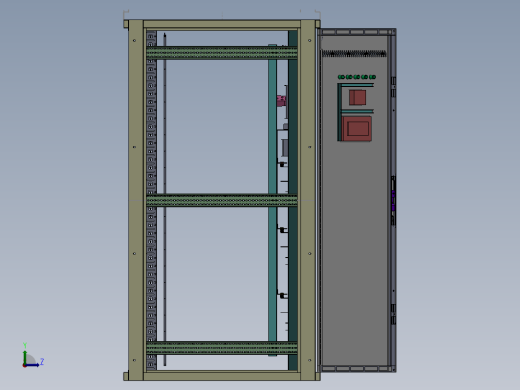Image resolution: width=520 pixels, height=390 pixels.
Task: Select the pink component near right rail
Action: click(x=281, y=101)
